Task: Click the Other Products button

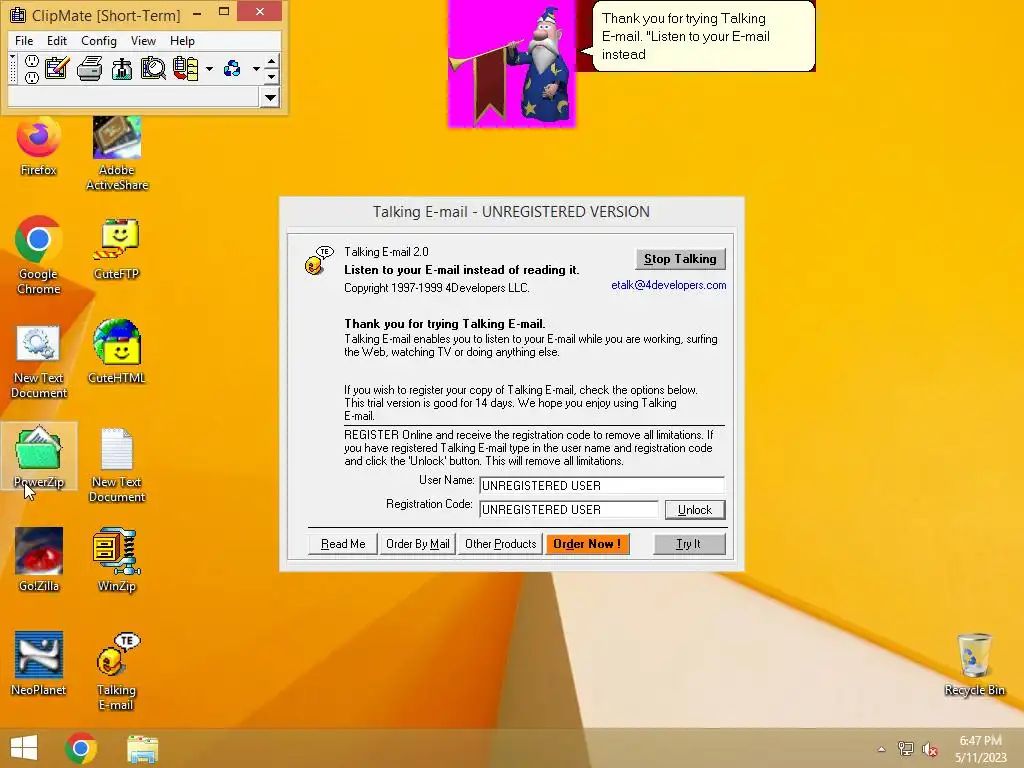Action: point(500,544)
